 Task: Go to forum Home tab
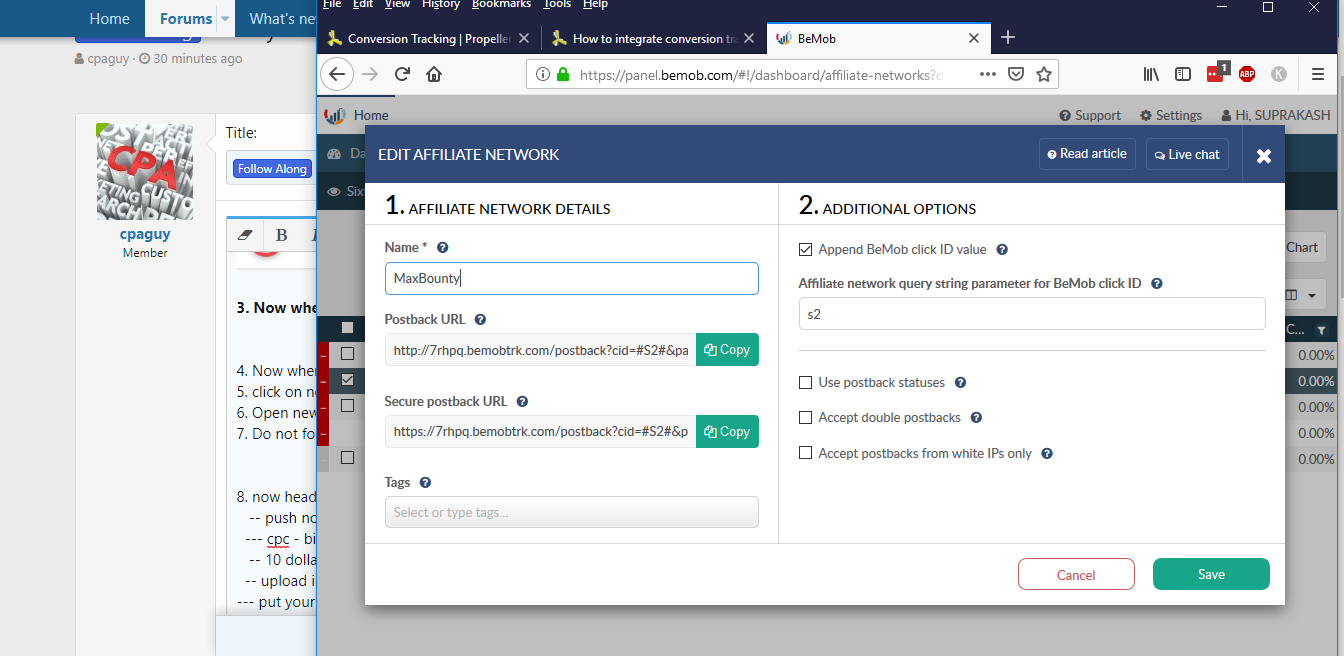[x=109, y=19]
